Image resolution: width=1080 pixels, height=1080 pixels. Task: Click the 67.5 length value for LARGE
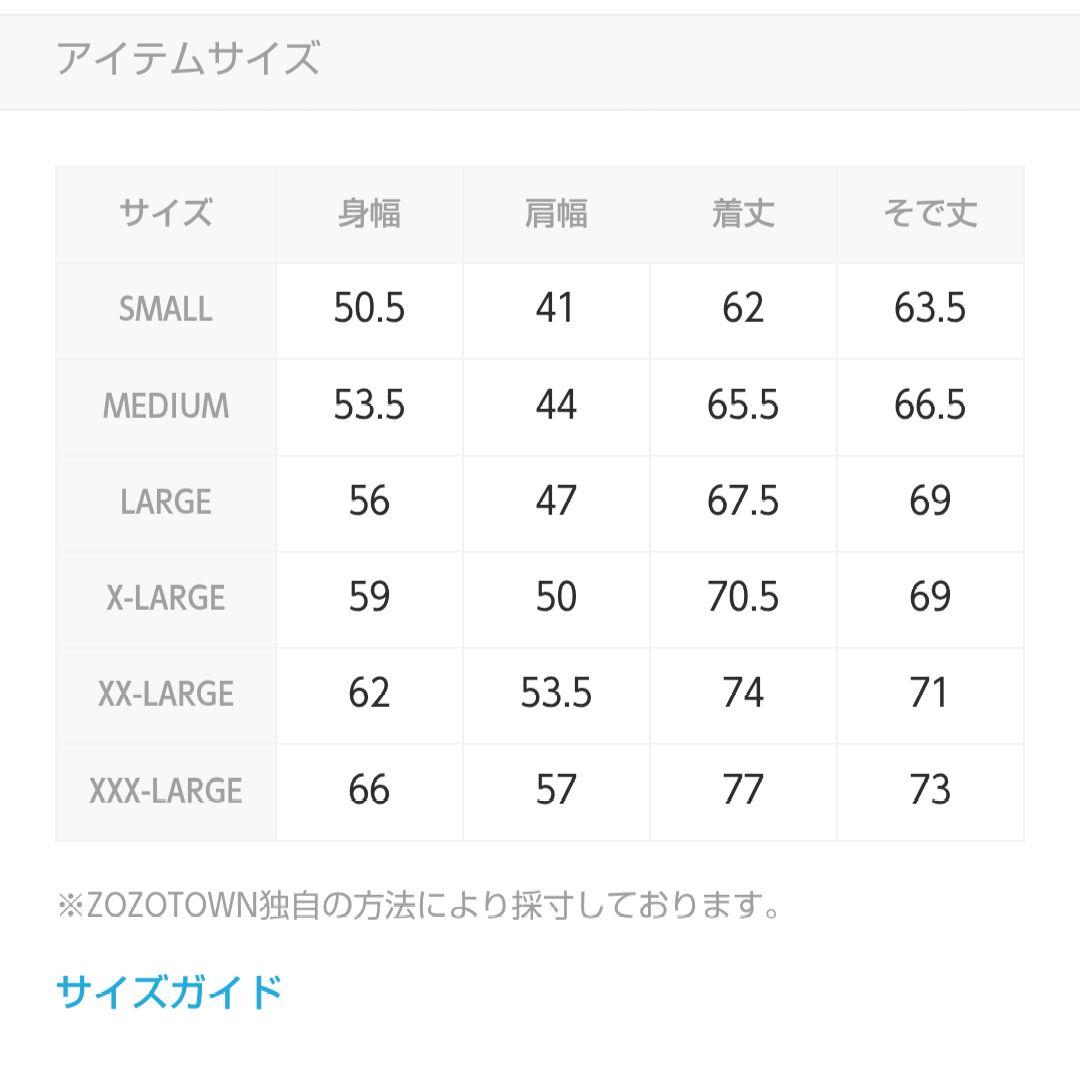point(743,502)
